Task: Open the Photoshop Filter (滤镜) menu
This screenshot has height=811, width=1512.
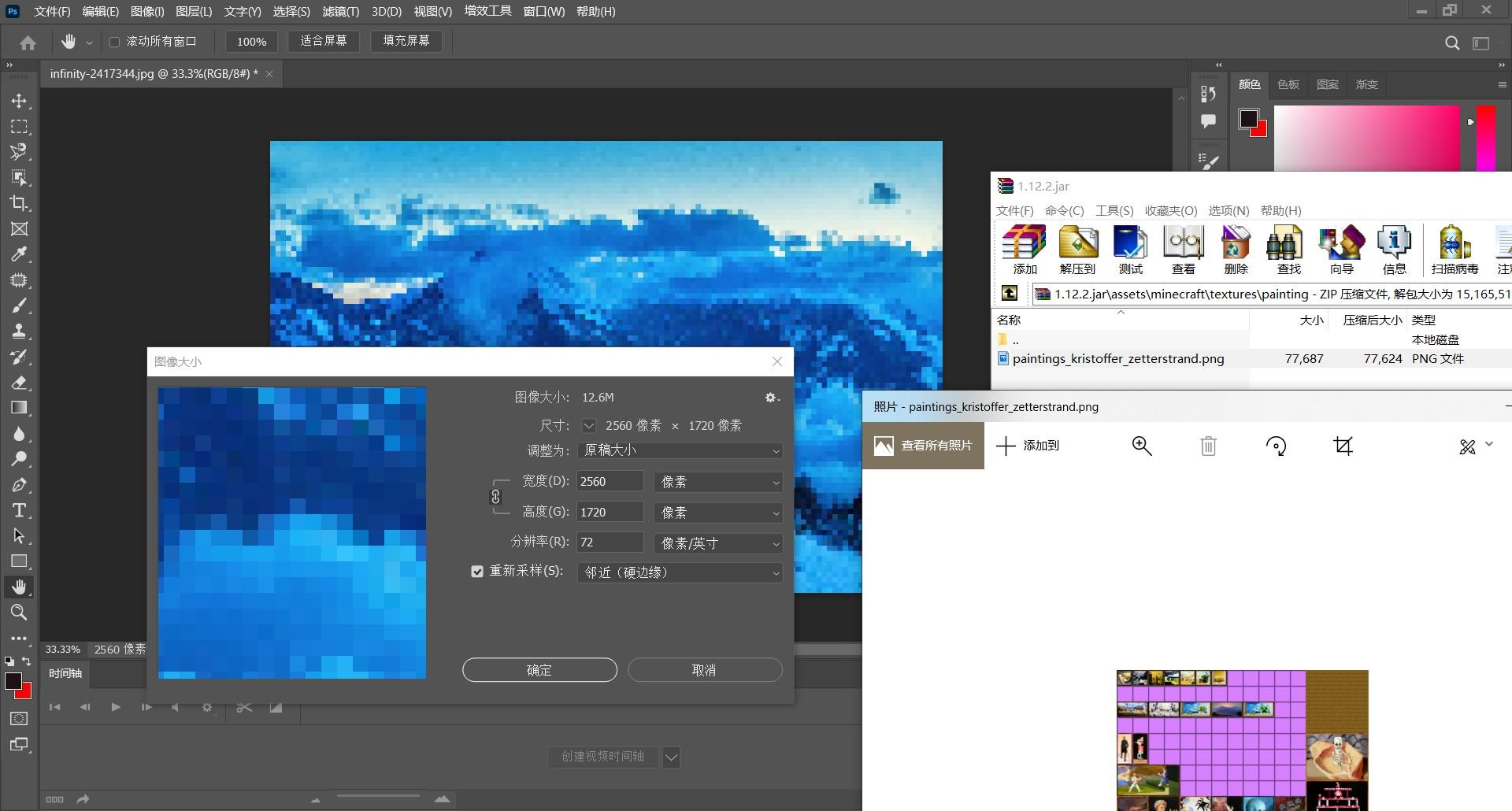Action: 340,11
